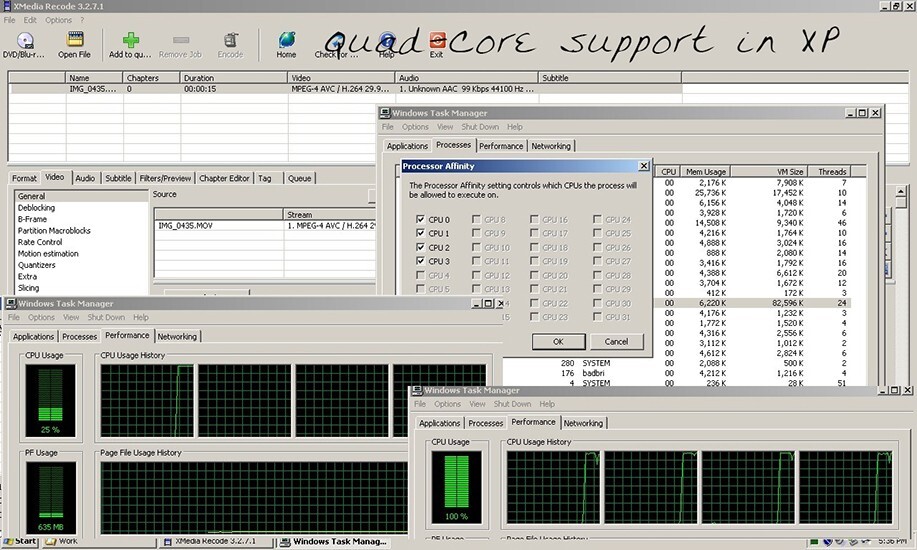Click the Remove Job toolbar icon
This screenshot has height=550, width=917.
pyautogui.click(x=181, y=40)
